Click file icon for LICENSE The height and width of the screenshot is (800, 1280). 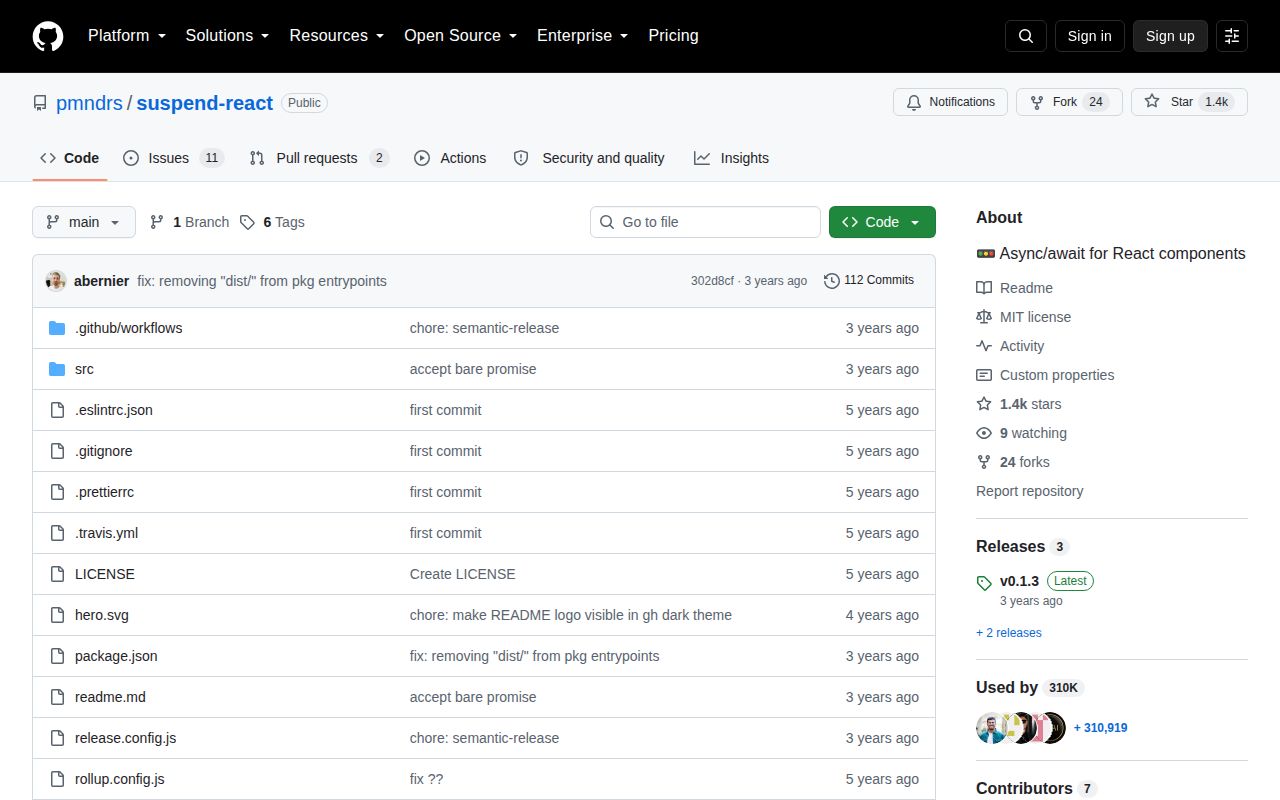(x=57, y=574)
